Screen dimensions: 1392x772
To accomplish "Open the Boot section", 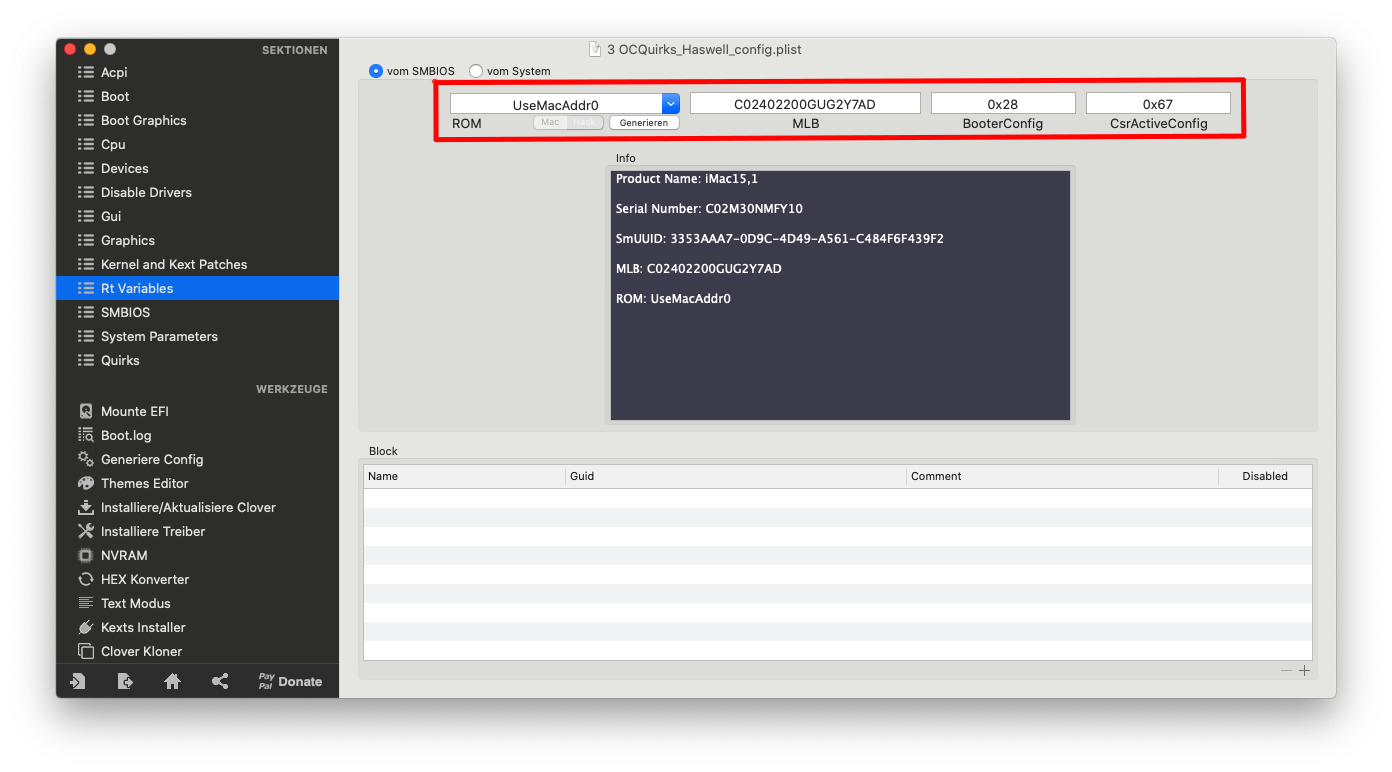I will pos(197,96).
